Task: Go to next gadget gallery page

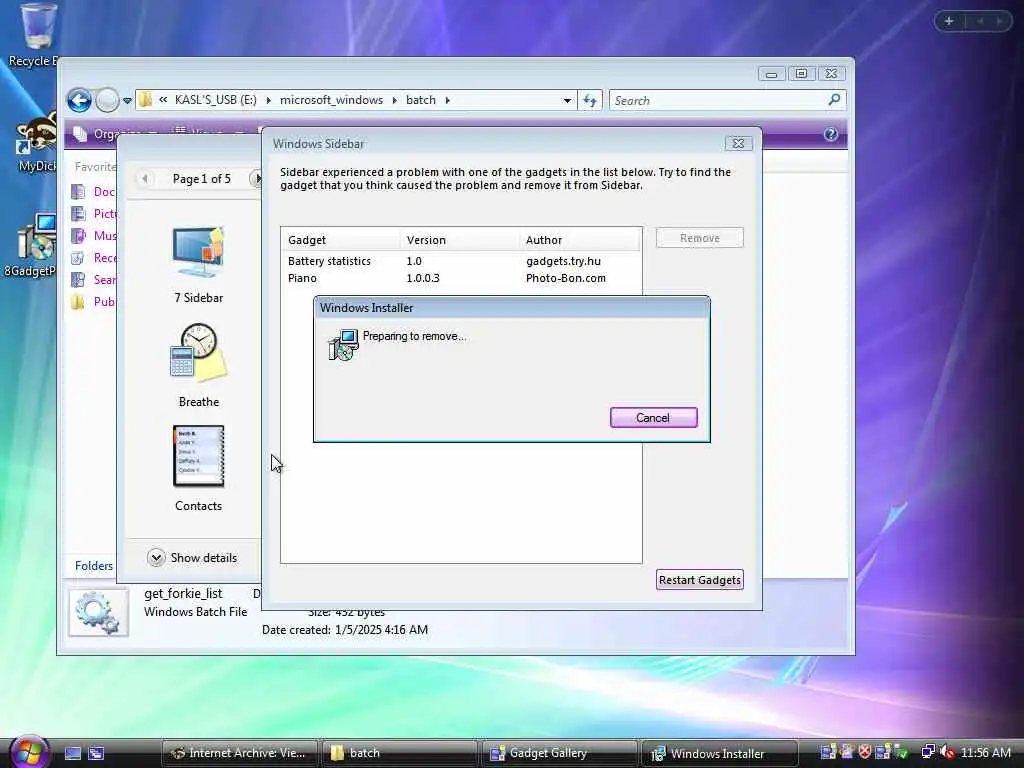Action: (x=256, y=178)
